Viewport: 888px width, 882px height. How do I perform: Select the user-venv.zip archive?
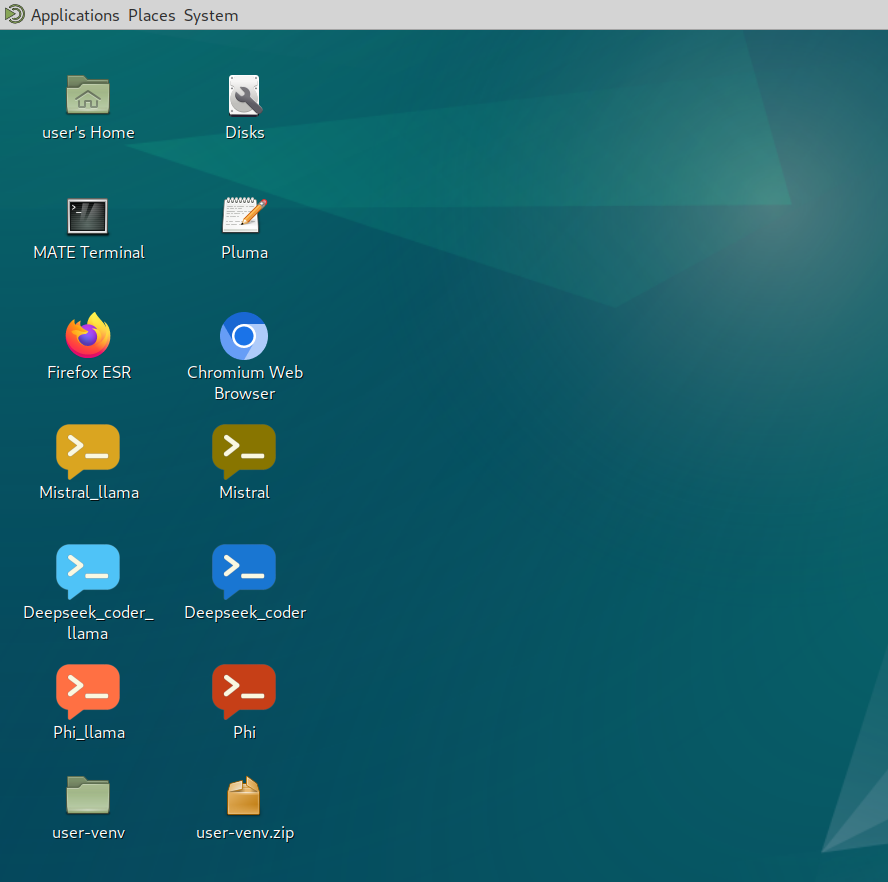(x=244, y=795)
